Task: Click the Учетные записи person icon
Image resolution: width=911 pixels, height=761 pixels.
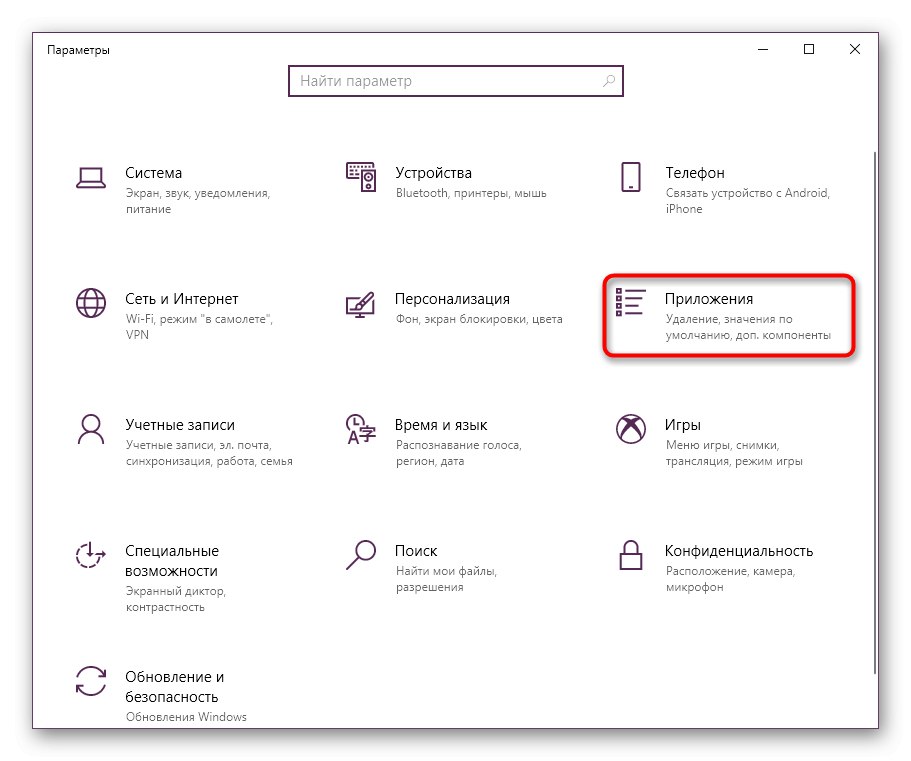Action: [x=91, y=429]
